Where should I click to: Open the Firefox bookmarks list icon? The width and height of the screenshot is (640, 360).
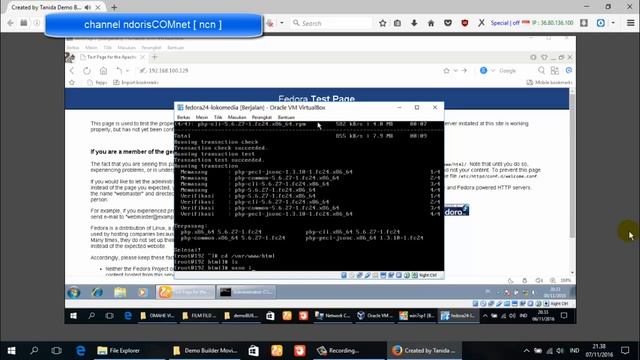click(x=398, y=23)
